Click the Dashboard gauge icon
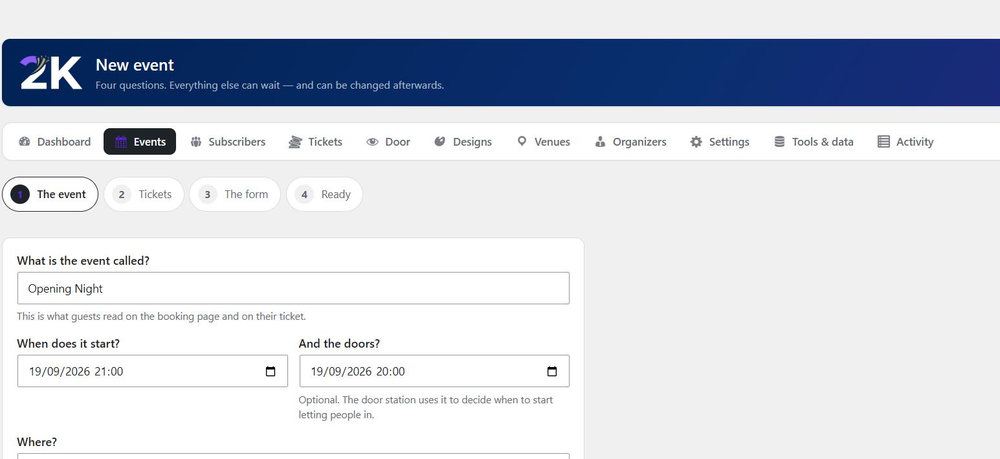Image resolution: width=1000 pixels, height=459 pixels. [x=24, y=142]
